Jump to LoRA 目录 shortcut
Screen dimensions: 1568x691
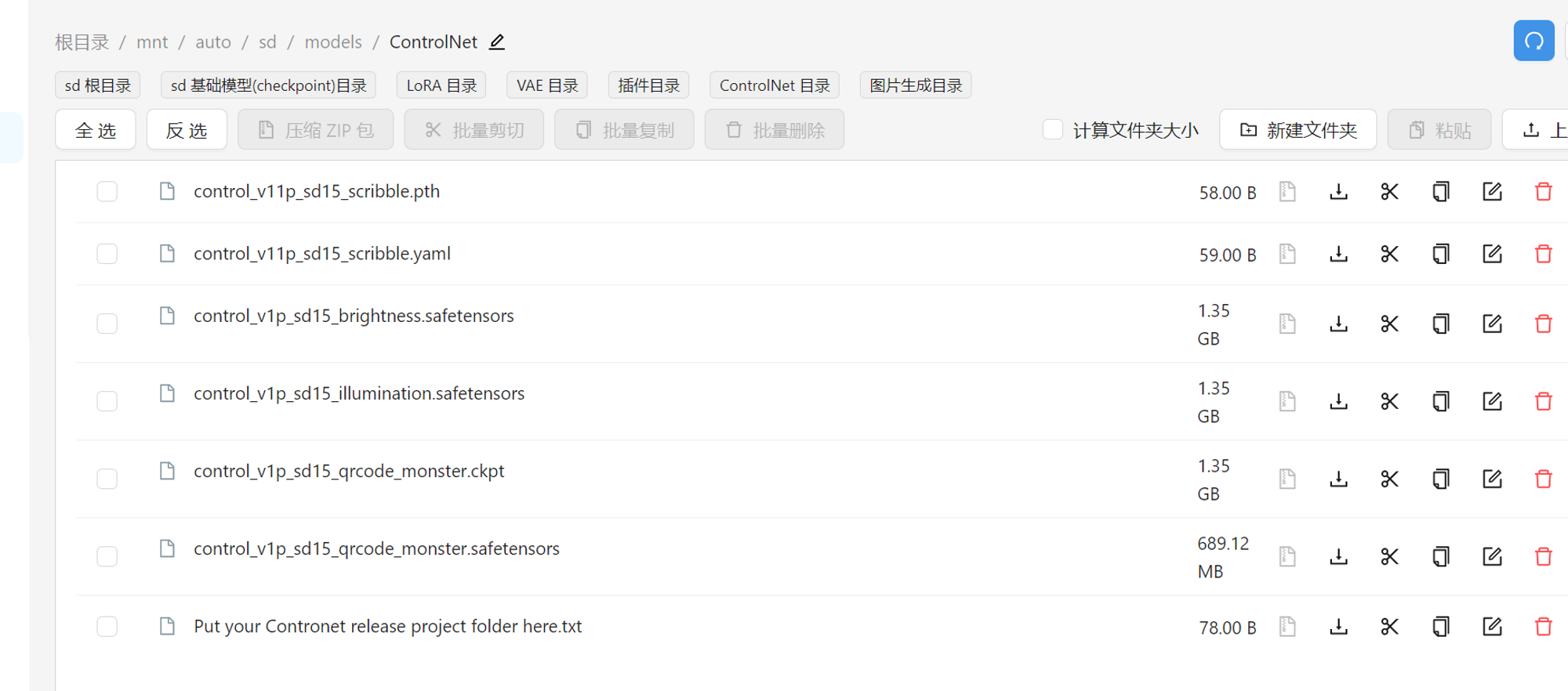point(441,85)
